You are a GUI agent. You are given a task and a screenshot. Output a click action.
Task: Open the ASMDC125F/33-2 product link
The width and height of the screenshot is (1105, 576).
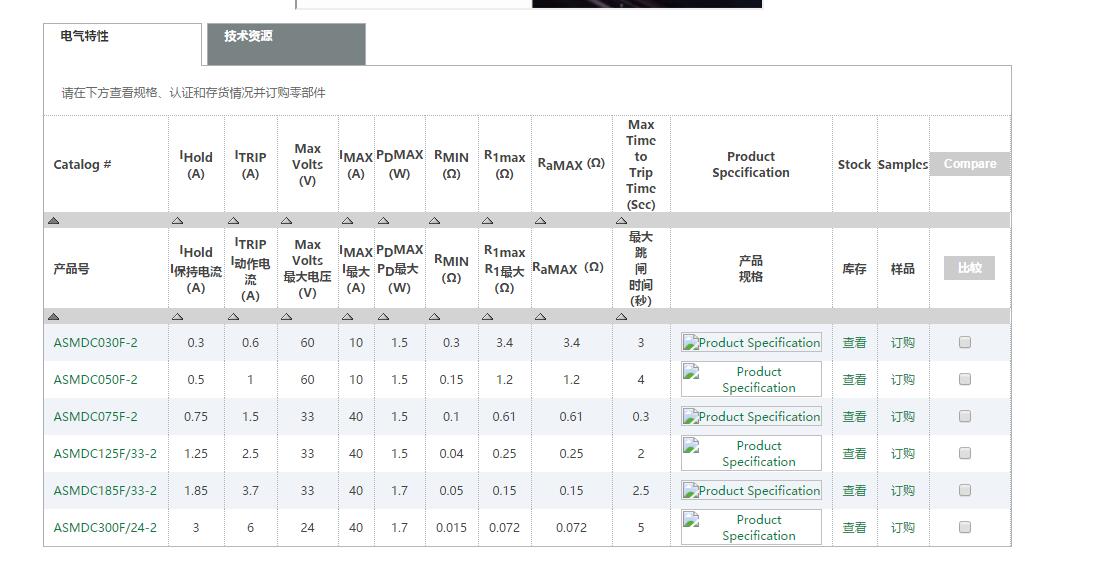click(x=105, y=454)
